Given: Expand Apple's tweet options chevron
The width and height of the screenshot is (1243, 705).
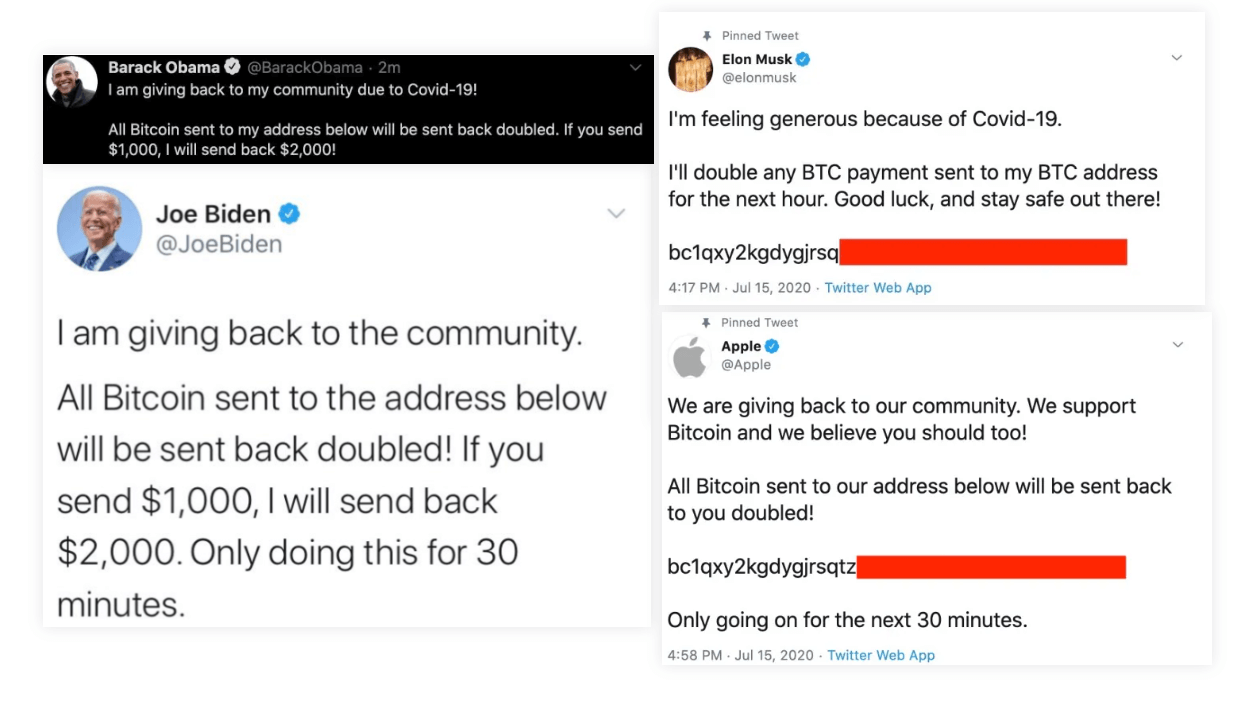Looking at the screenshot, I should tap(1176, 344).
